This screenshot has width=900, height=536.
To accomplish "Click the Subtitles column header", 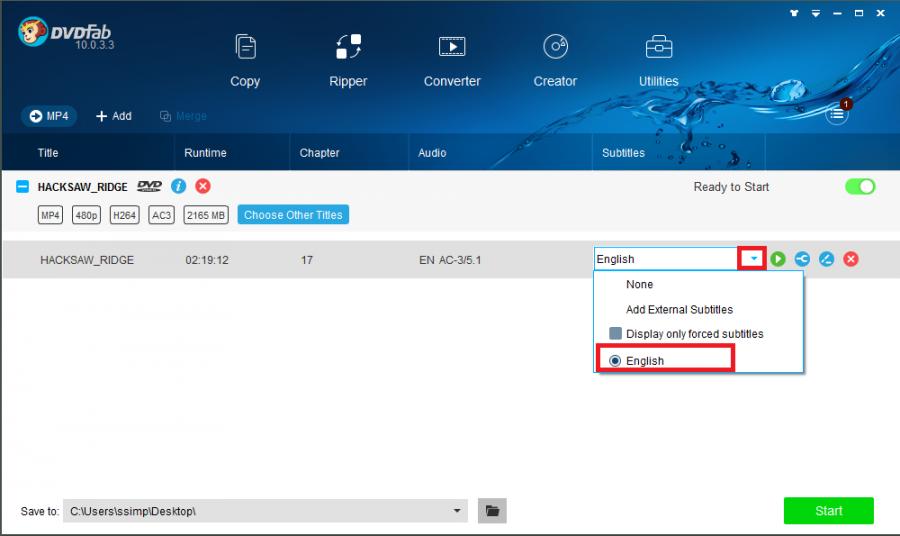I will coord(623,153).
